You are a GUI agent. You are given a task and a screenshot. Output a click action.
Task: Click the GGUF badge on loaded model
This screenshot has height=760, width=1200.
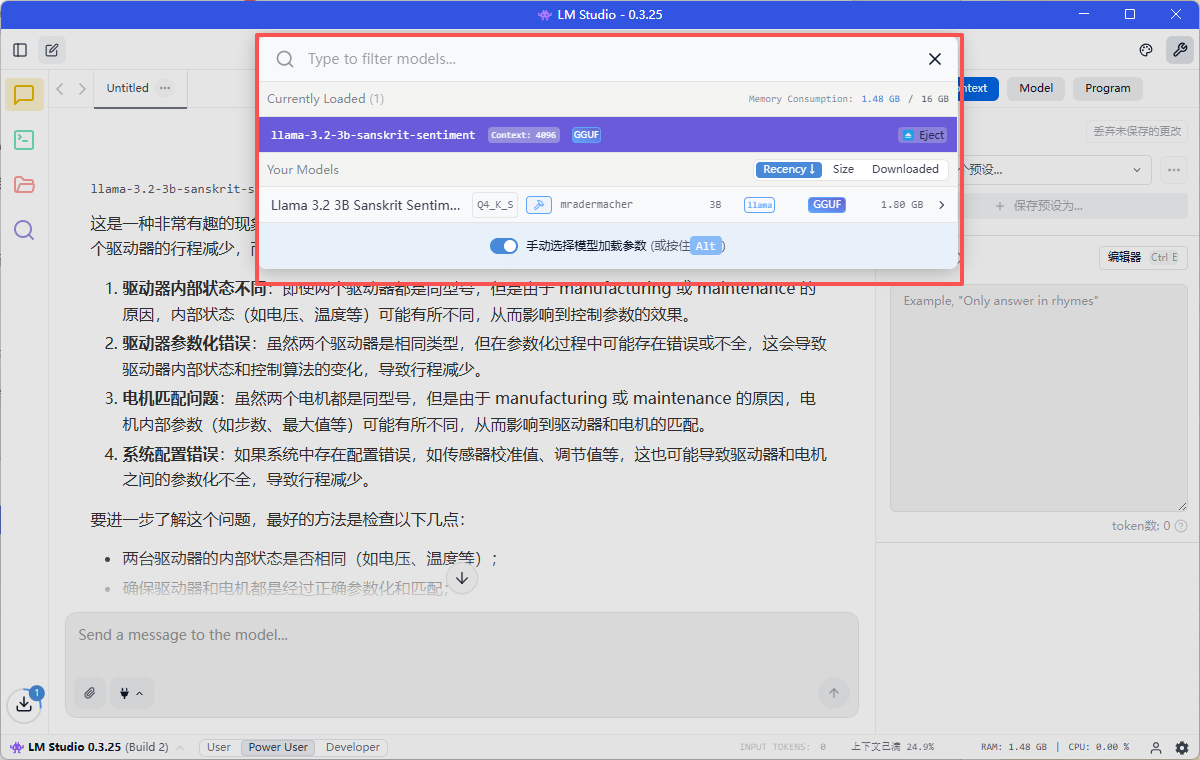(586, 135)
